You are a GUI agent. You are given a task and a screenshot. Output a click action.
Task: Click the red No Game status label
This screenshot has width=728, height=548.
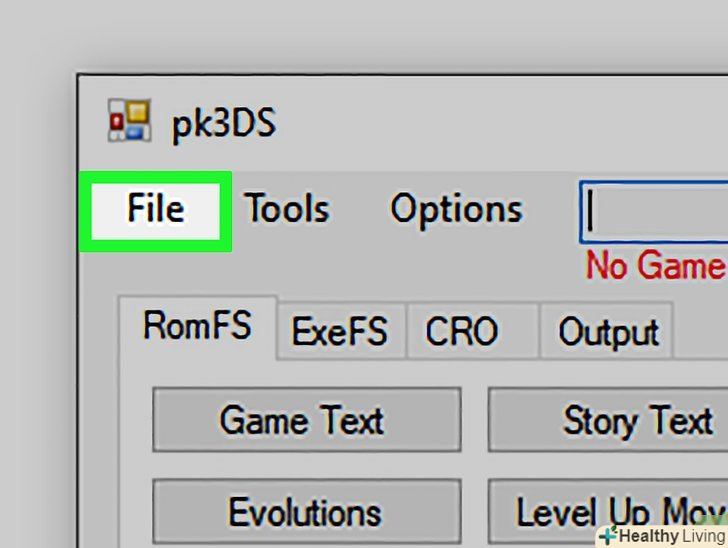(656, 266)
